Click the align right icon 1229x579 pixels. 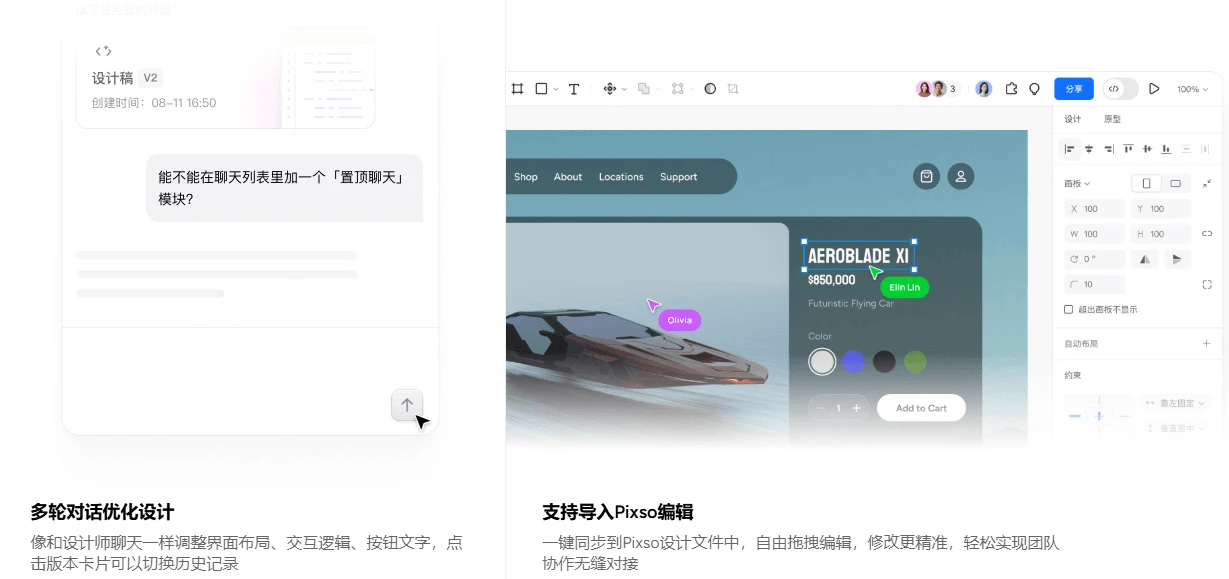point(1108,149)
